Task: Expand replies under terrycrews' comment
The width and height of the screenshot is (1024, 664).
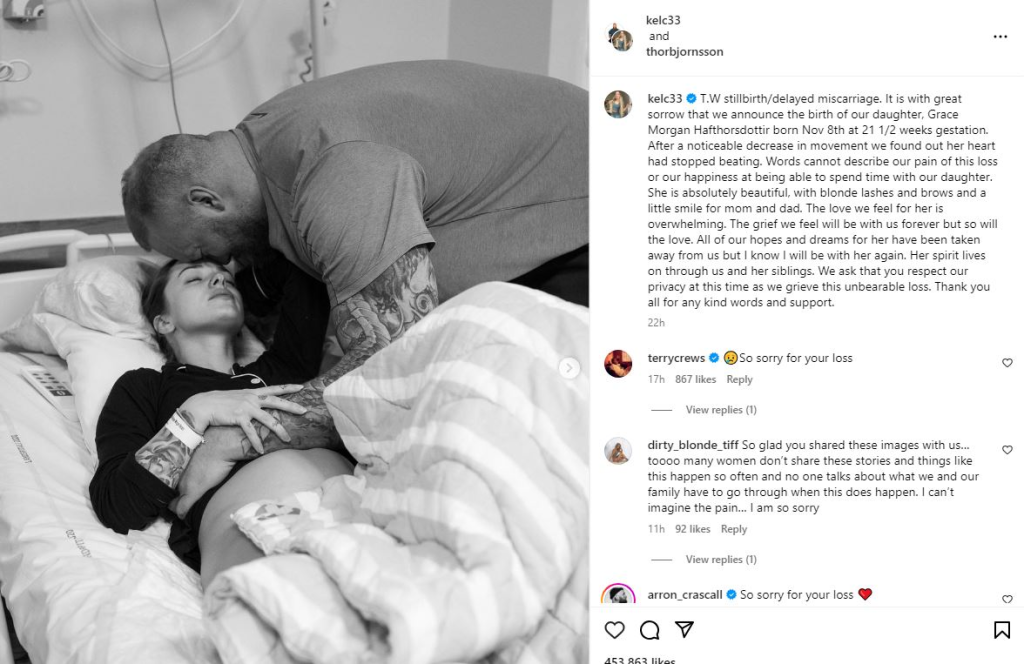Action: [721, 409]
